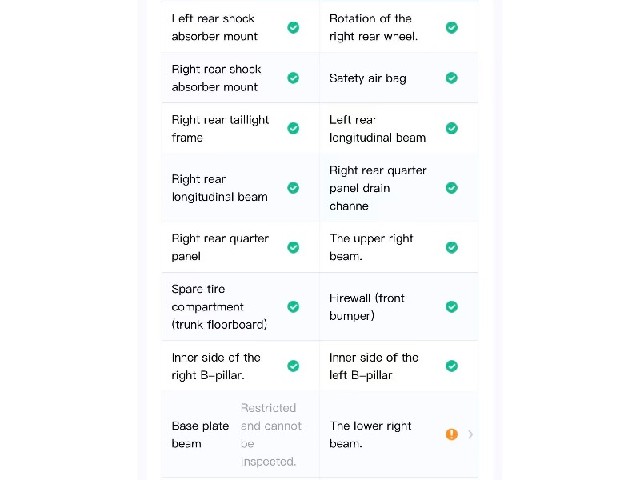Click green check for Spare tire compartment
The height and width of the screenshot is (480, 640).
tap(293, 307)
